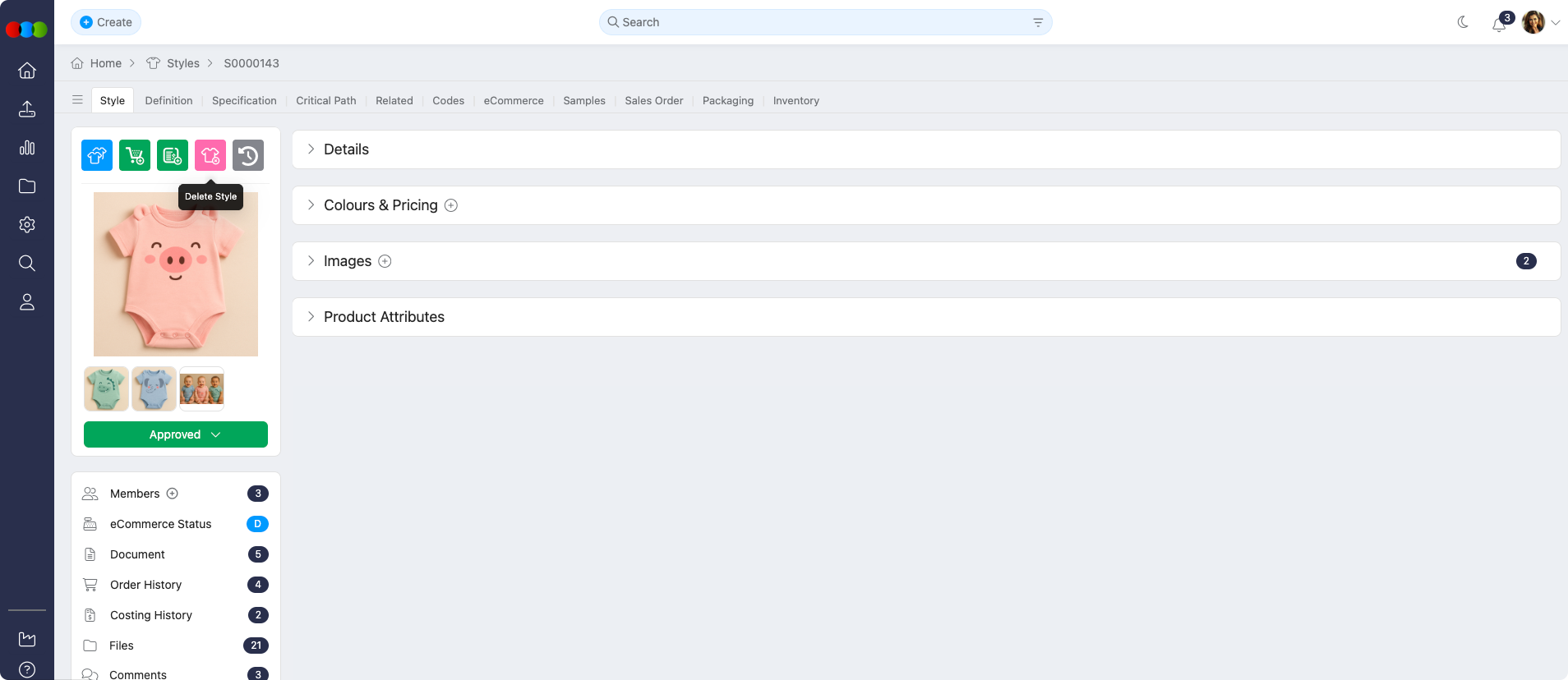Click the green add-to-cart order icon
This screenshot has width=1568, height=680.
pos(135,155)
